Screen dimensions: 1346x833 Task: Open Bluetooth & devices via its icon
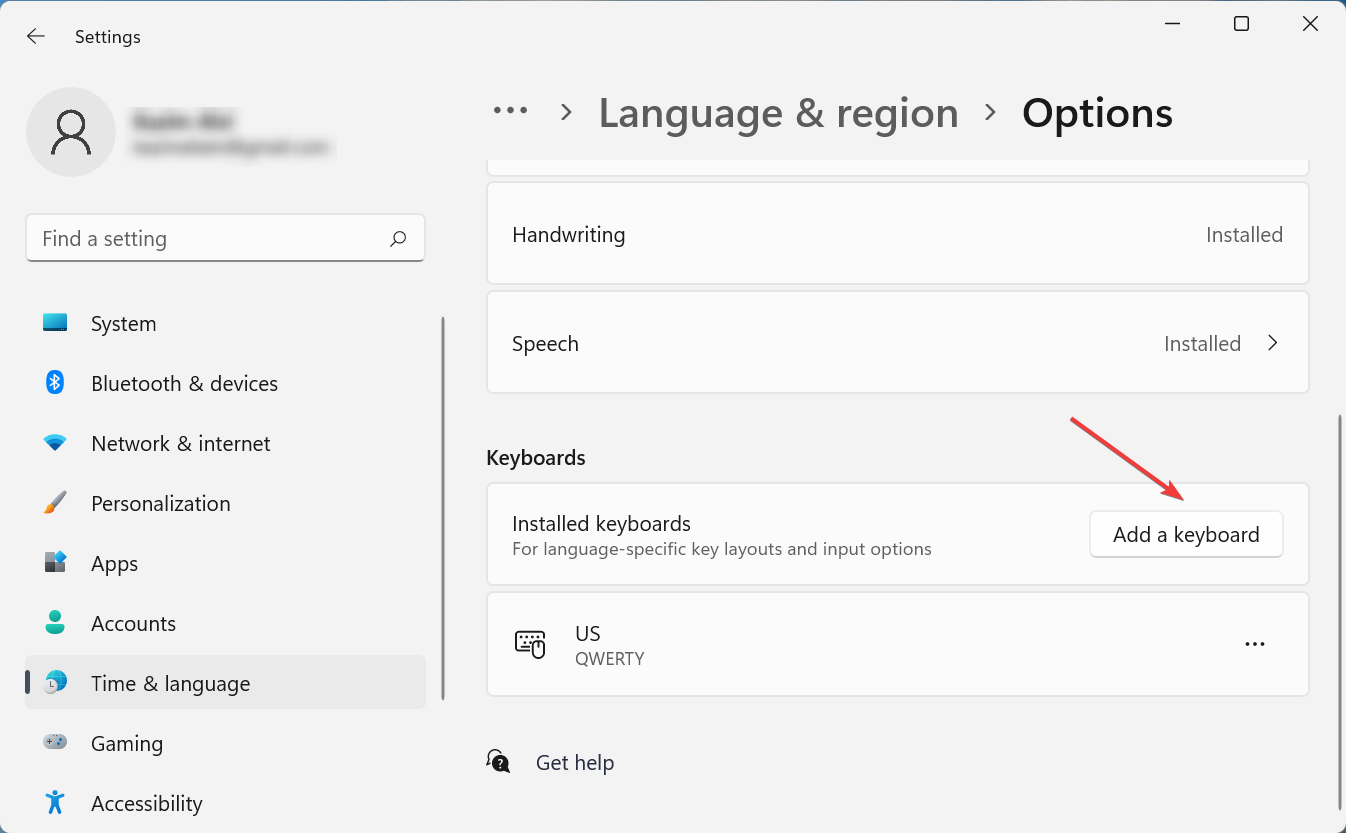pyautogui.click(x=55, y=383)
